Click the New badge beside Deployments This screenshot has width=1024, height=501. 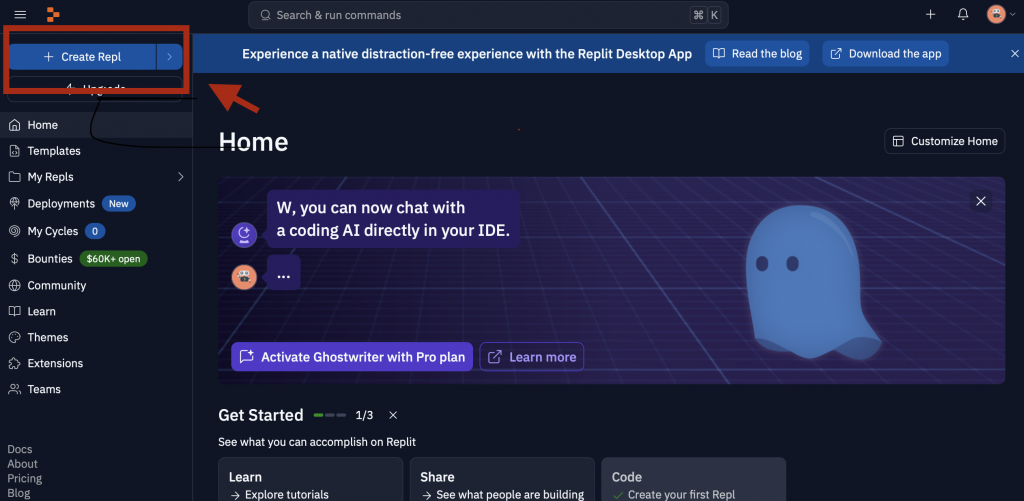[x=119, y=204]
